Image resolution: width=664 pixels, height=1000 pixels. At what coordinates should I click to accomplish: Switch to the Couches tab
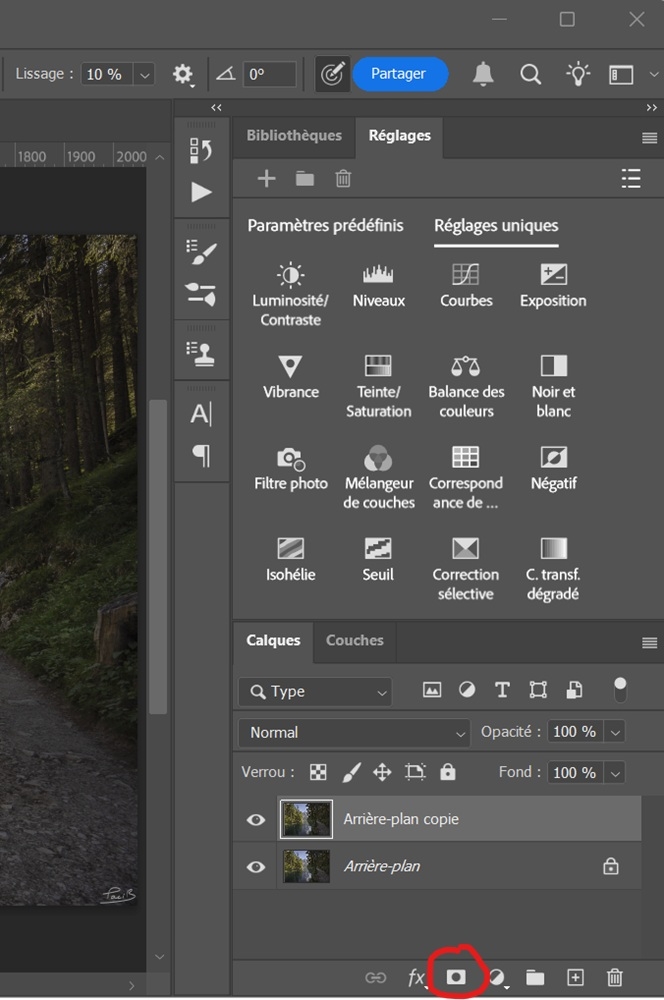point(355,640)
